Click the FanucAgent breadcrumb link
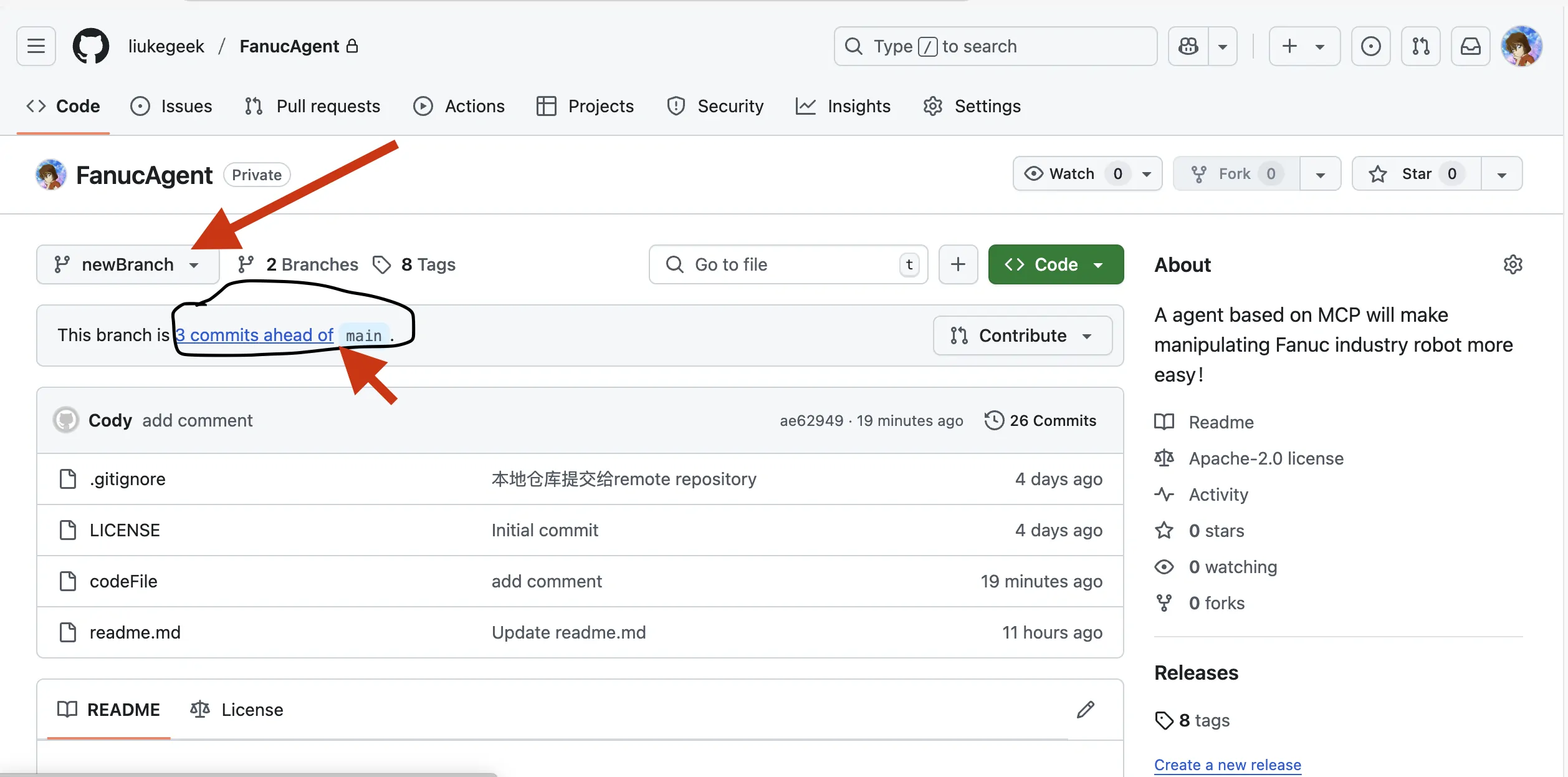 point(290,46)
